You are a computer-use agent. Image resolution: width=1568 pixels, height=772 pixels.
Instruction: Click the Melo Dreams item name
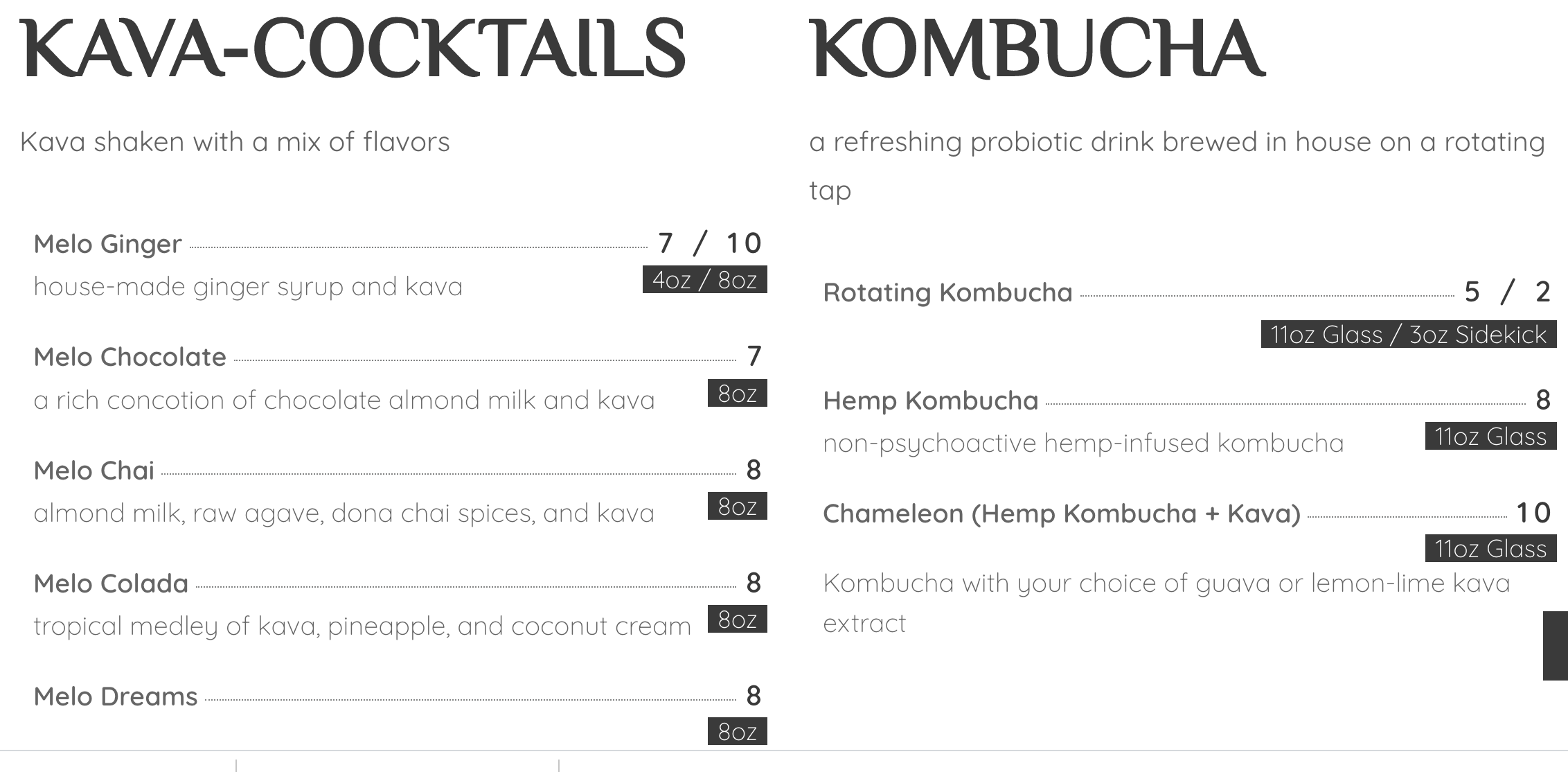(116, 696)
